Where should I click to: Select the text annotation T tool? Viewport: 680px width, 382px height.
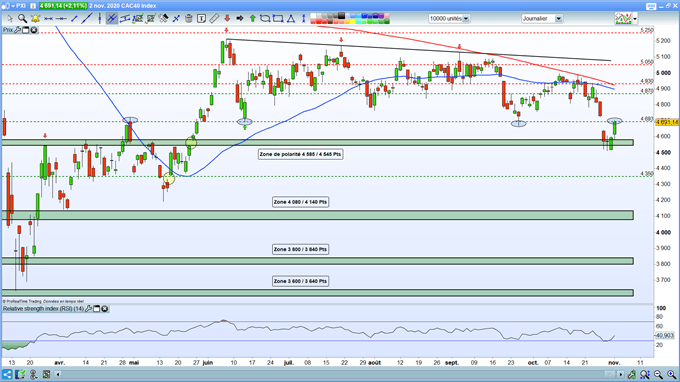[x=201, y=19]
